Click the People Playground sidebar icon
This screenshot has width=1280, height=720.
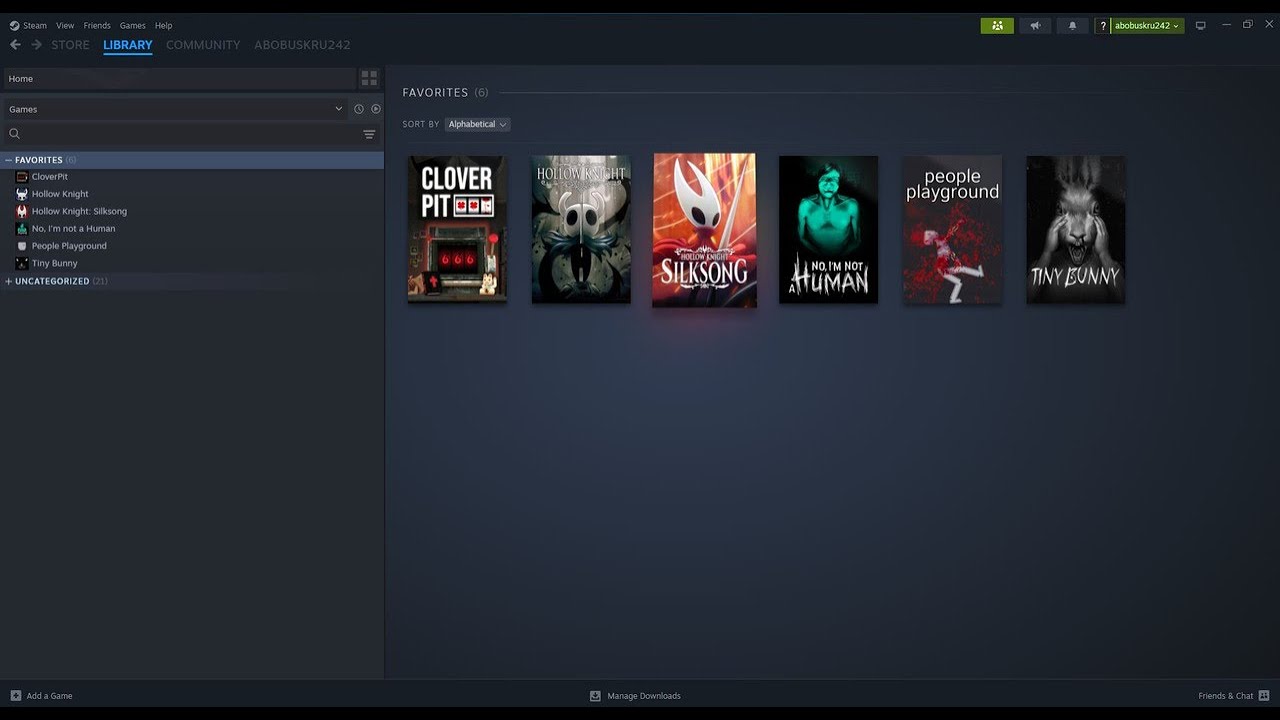(22, 246)
